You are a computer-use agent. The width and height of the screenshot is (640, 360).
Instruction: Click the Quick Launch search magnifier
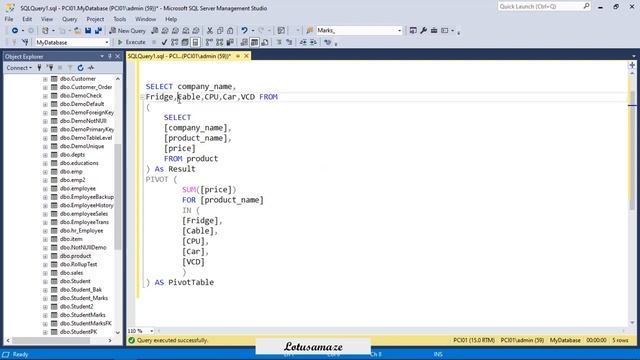click(x=586, y=6)
